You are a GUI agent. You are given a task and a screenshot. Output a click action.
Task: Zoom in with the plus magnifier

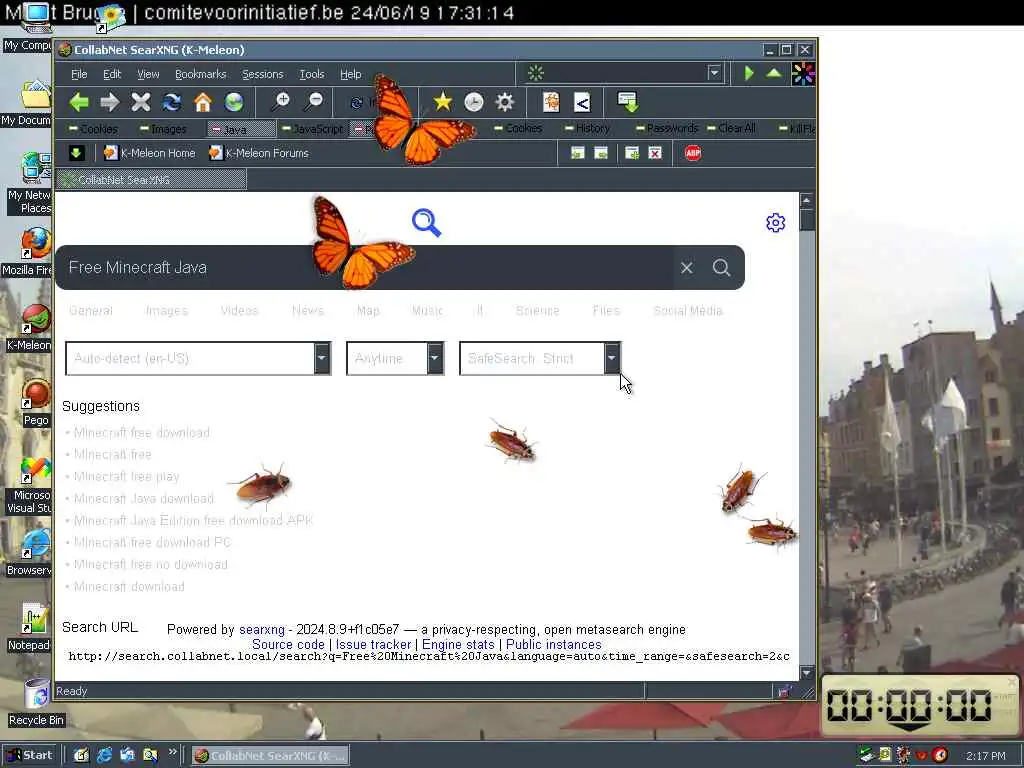(x=281, y=102)
